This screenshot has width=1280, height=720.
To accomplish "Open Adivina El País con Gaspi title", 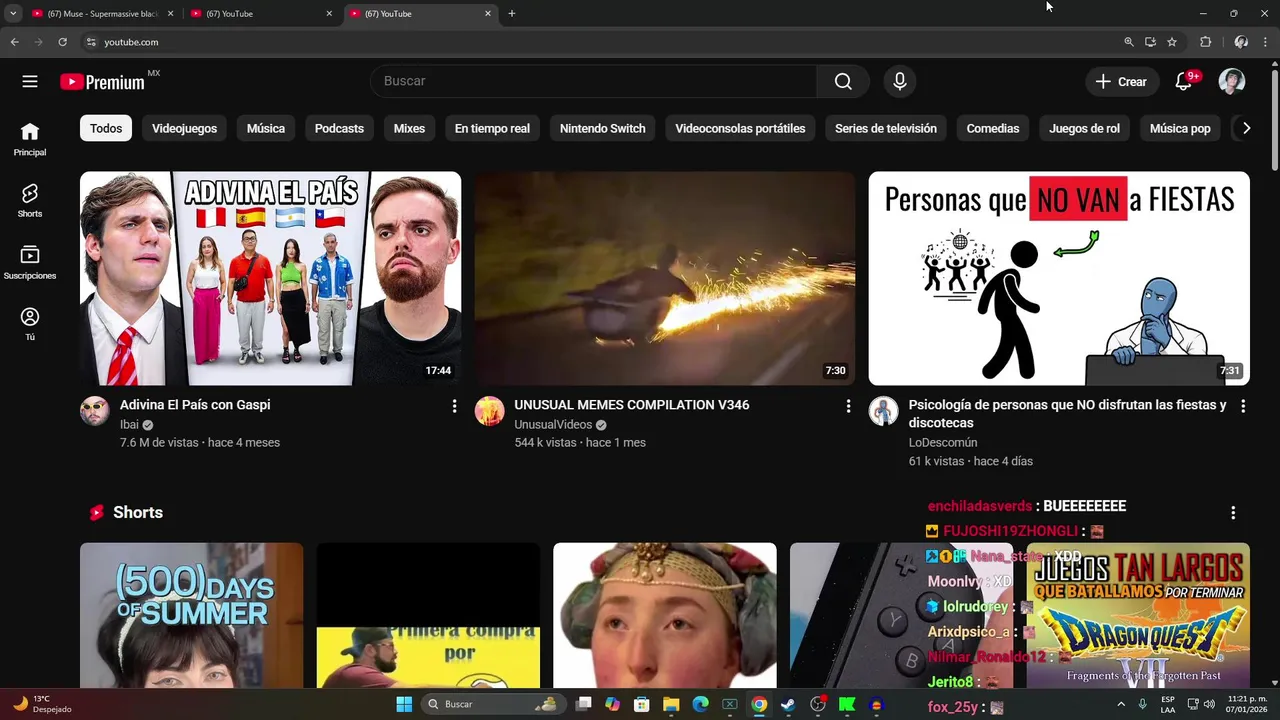I will click(195, 405).
